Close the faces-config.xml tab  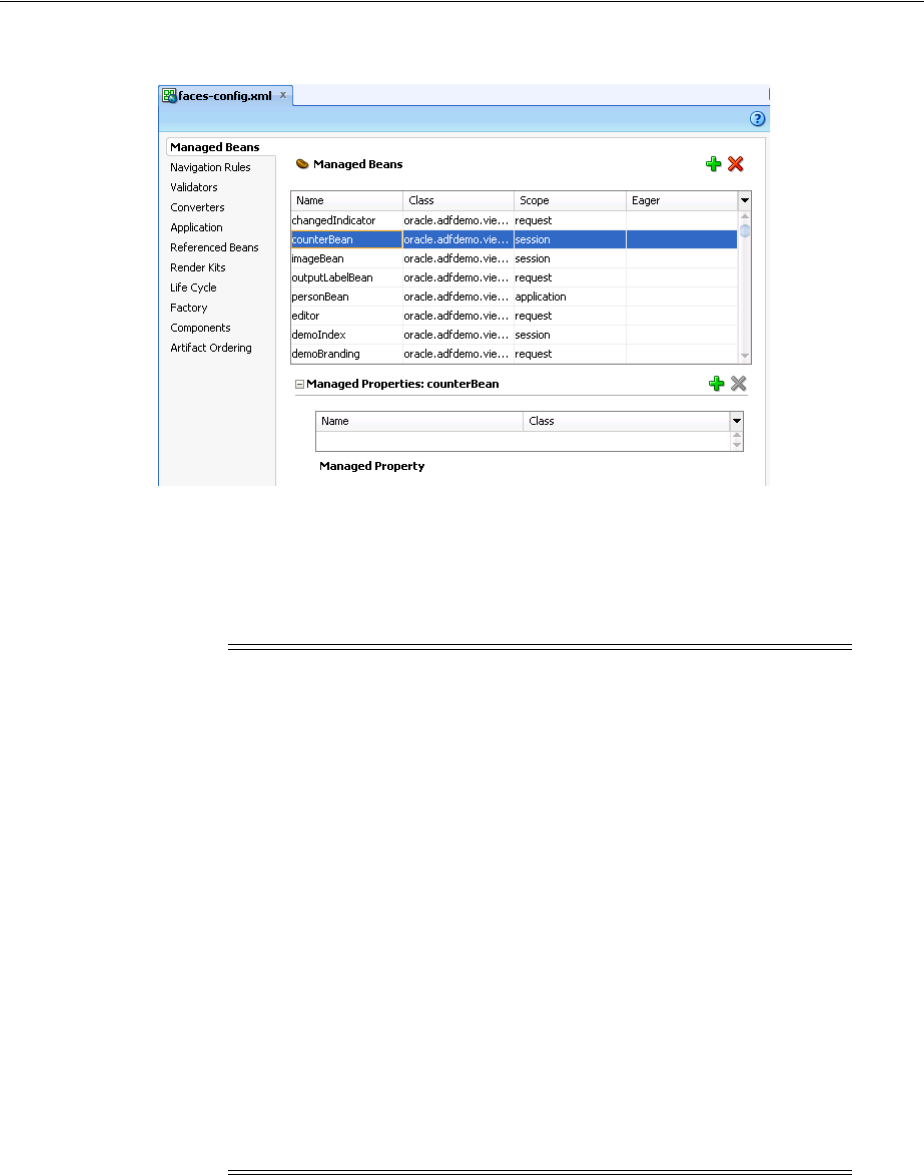(283, 95)
